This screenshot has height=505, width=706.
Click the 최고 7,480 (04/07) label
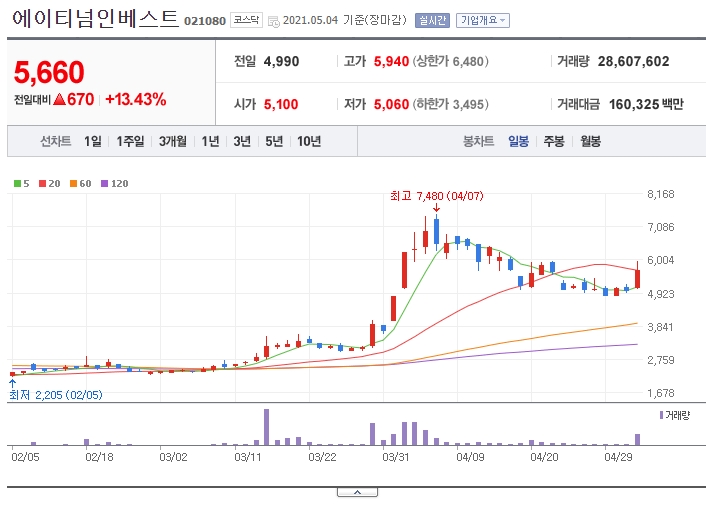pyautogui.click(x=436, y=196)
